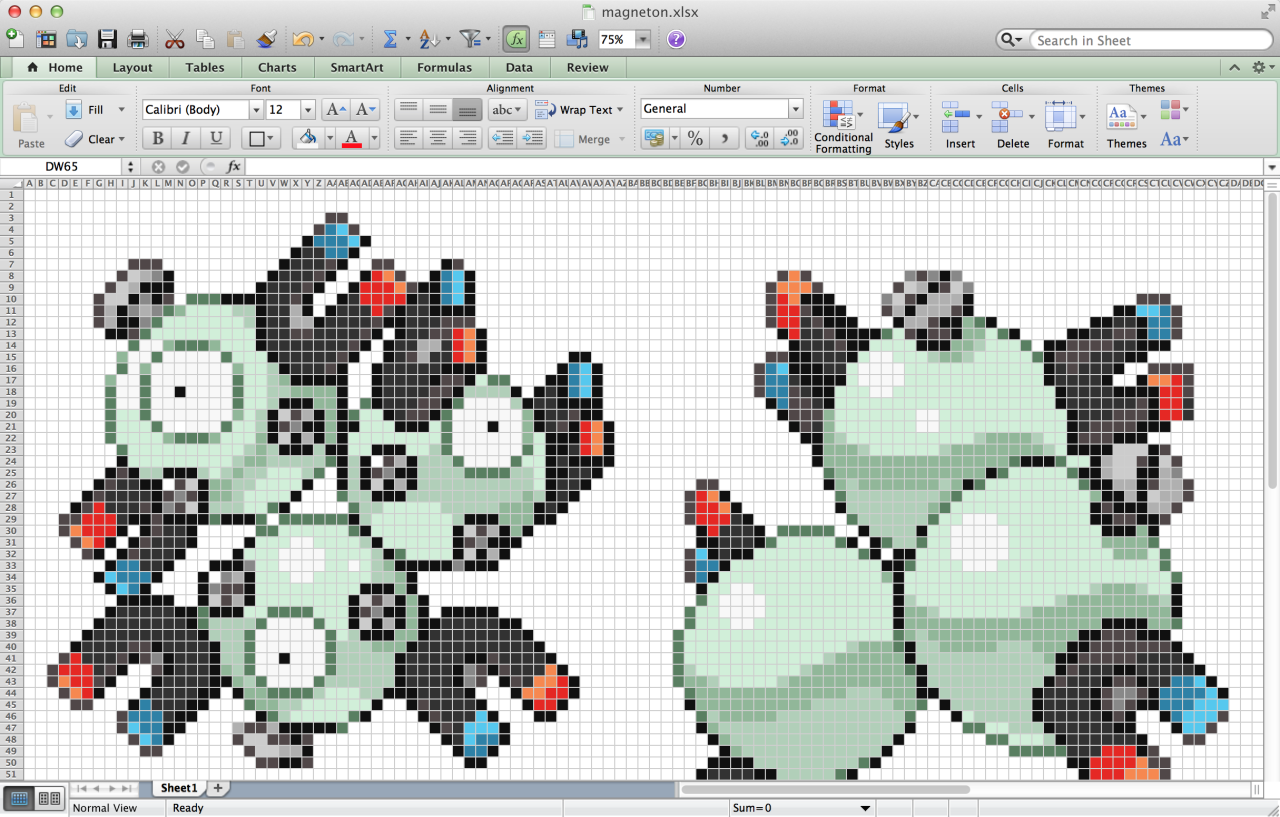Viewport: 1280px width, 817px height.
Task: Switch to Page Layout view button
Action: pyautogui.click(x=48, y=798)
